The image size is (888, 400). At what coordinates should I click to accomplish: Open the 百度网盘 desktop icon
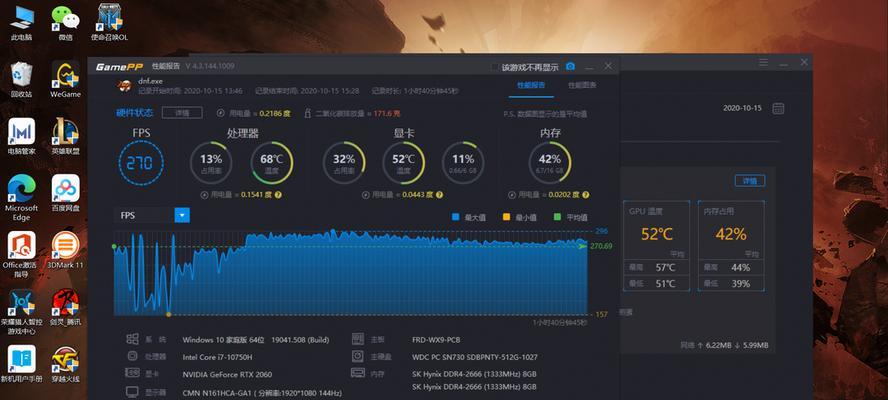pyautogui.click(x=66, y=193)
